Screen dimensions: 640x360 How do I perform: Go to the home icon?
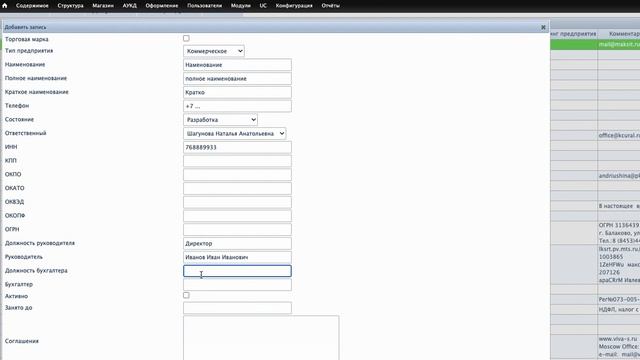(x=5, y=6)
